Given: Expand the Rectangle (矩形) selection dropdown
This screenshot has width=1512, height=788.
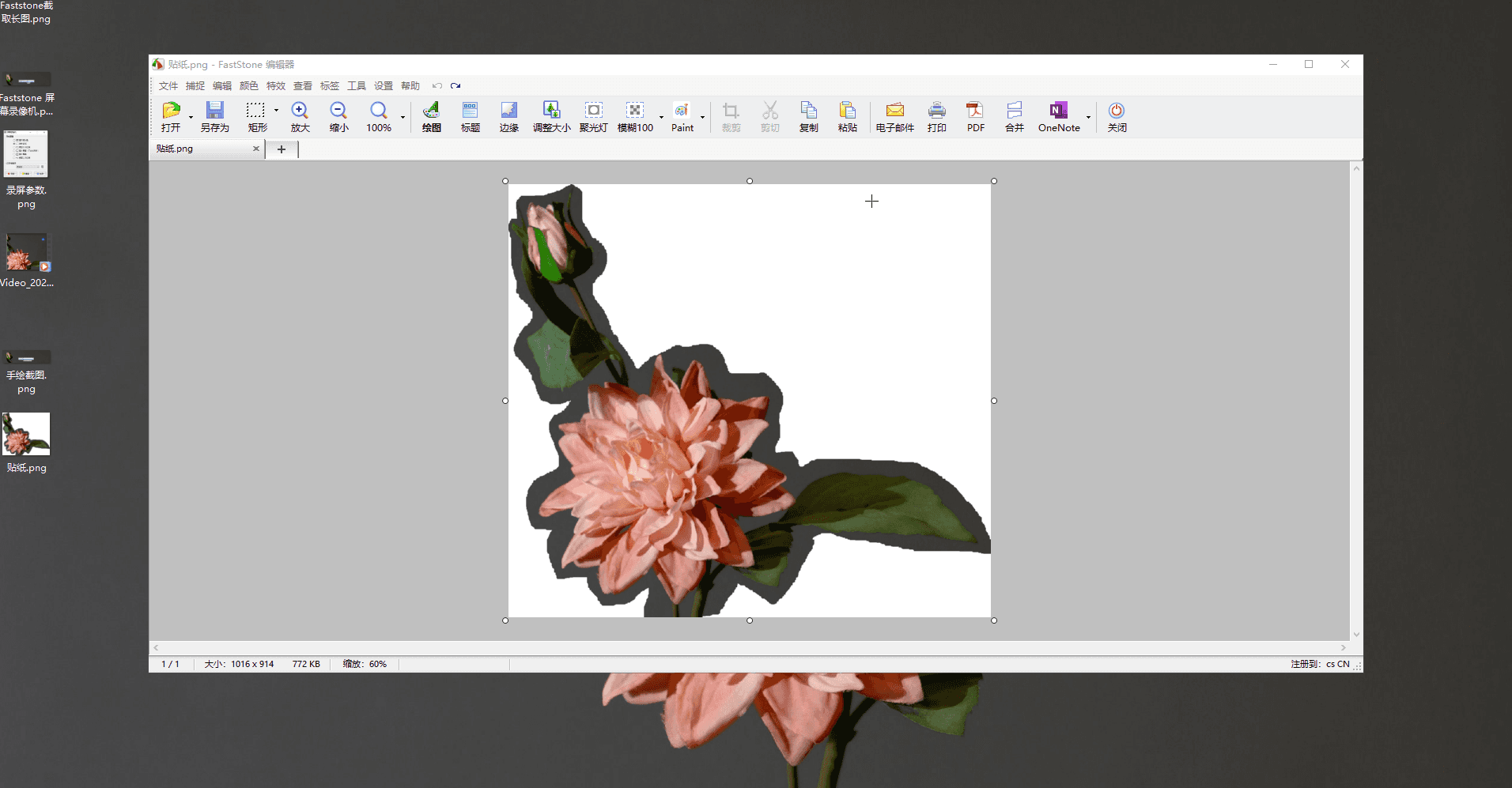Looking at the screenshot, I should pos(276,111).
